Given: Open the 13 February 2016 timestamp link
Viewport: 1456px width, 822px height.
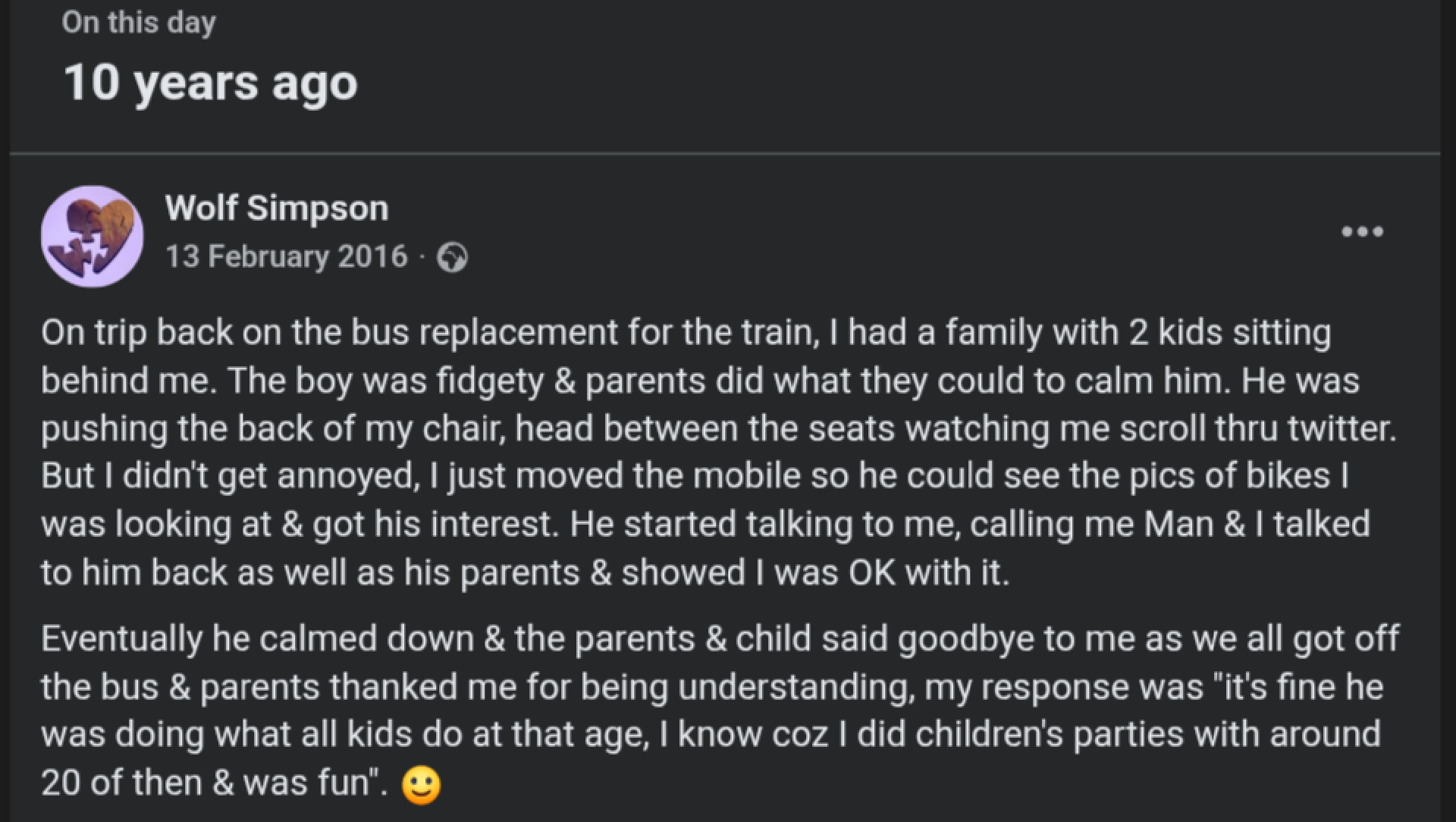Looking at the screenshot, I should click(287, 257).
